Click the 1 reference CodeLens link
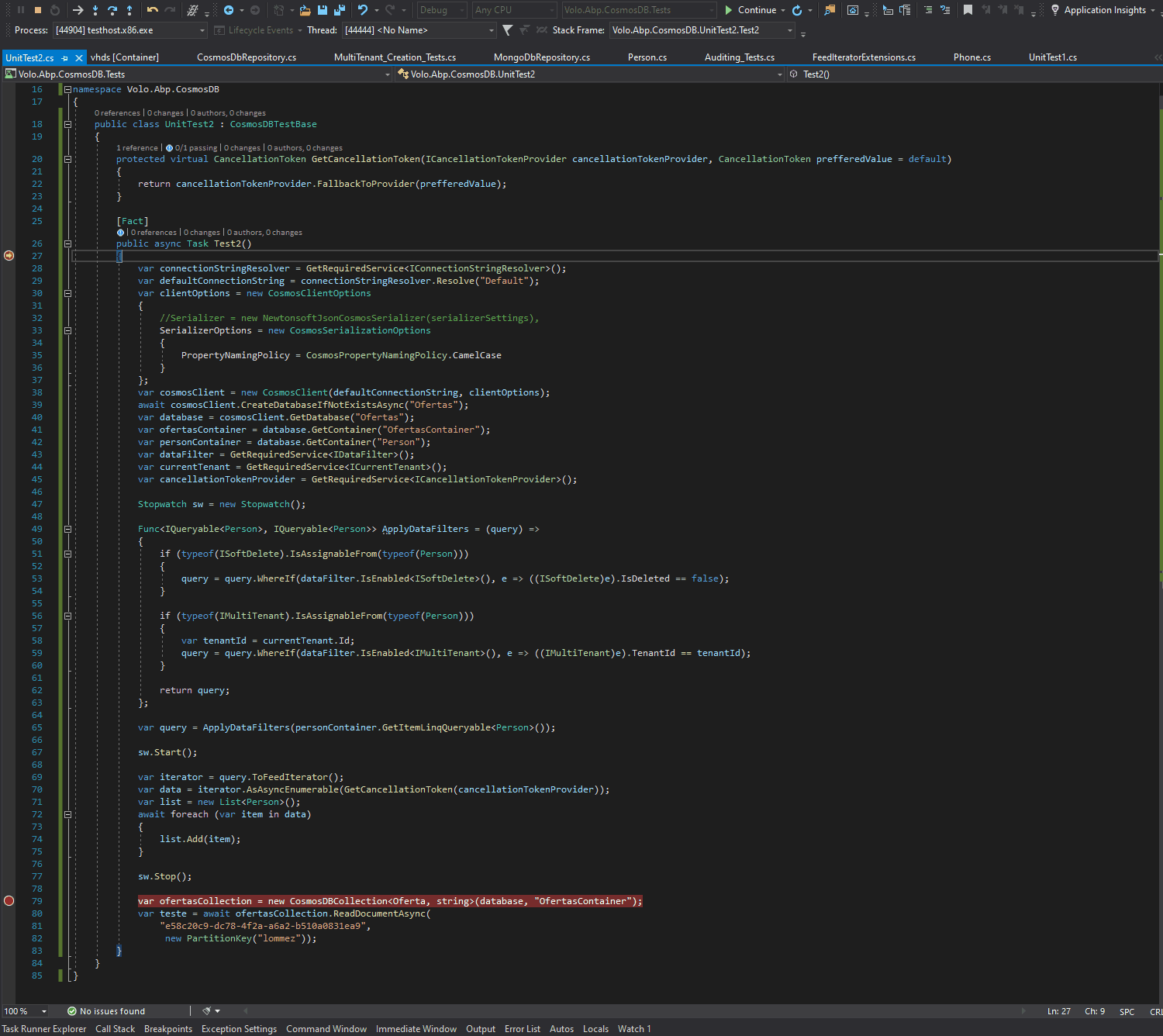 pos(136,147)
